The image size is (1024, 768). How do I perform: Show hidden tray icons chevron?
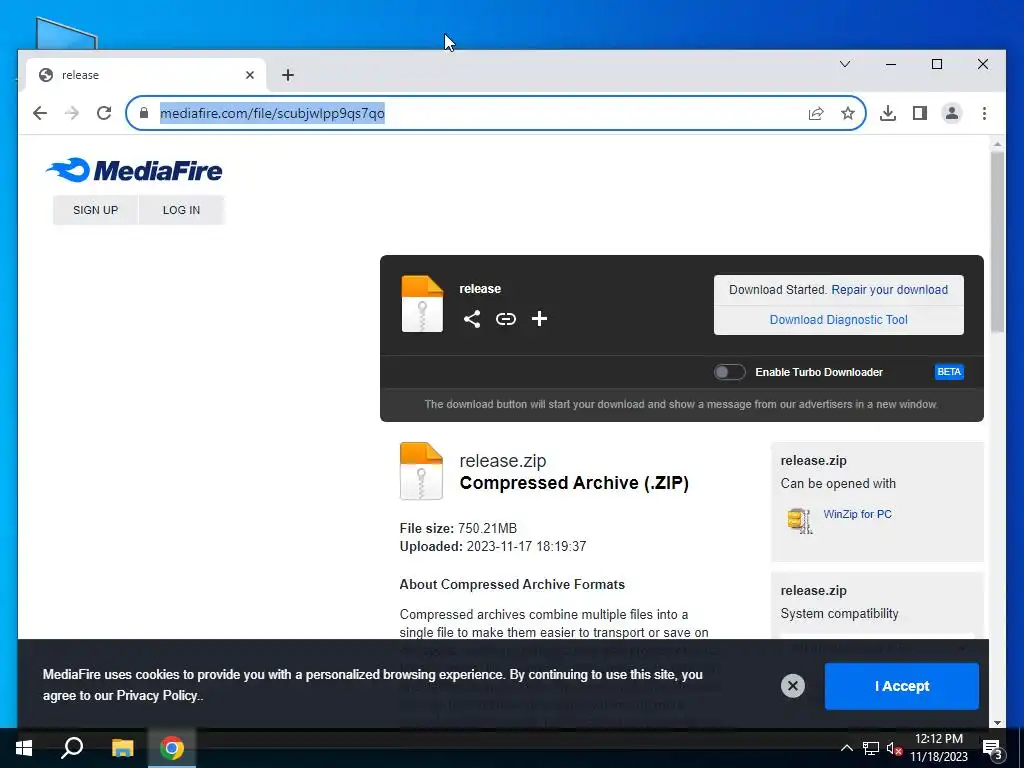(x=846, y=748)
